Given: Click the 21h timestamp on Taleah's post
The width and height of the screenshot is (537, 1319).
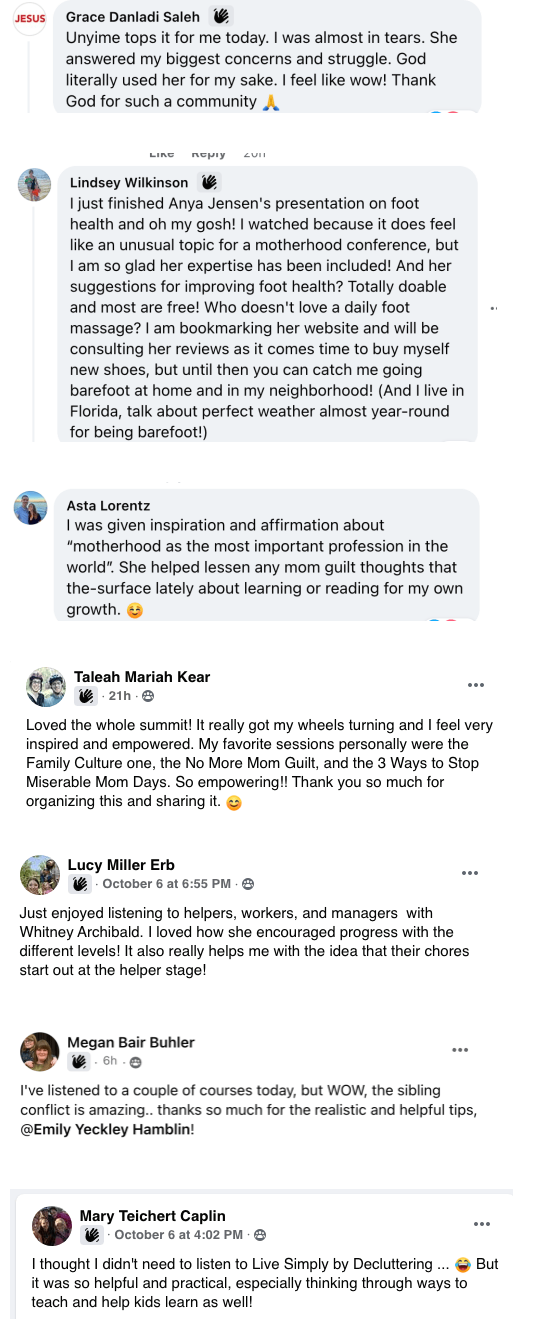Looking at the screenshot, I should [120, 696].
